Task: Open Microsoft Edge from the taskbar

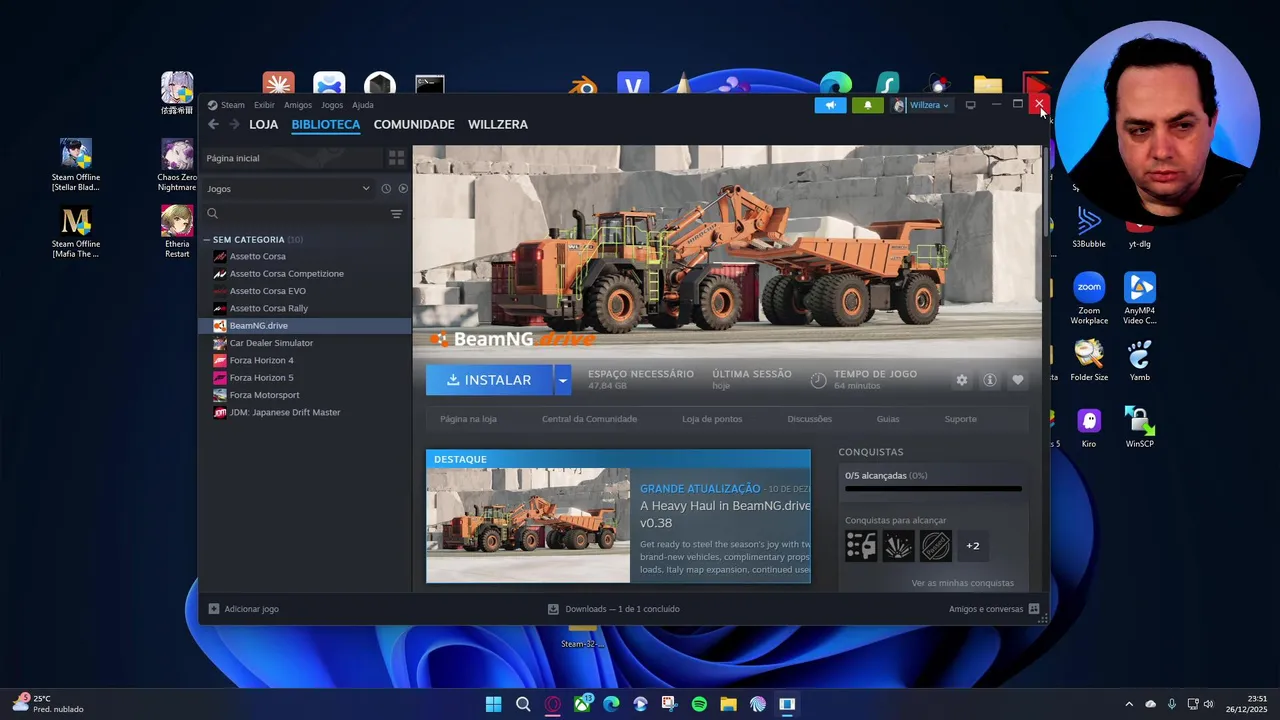Action: click(611, 704)
